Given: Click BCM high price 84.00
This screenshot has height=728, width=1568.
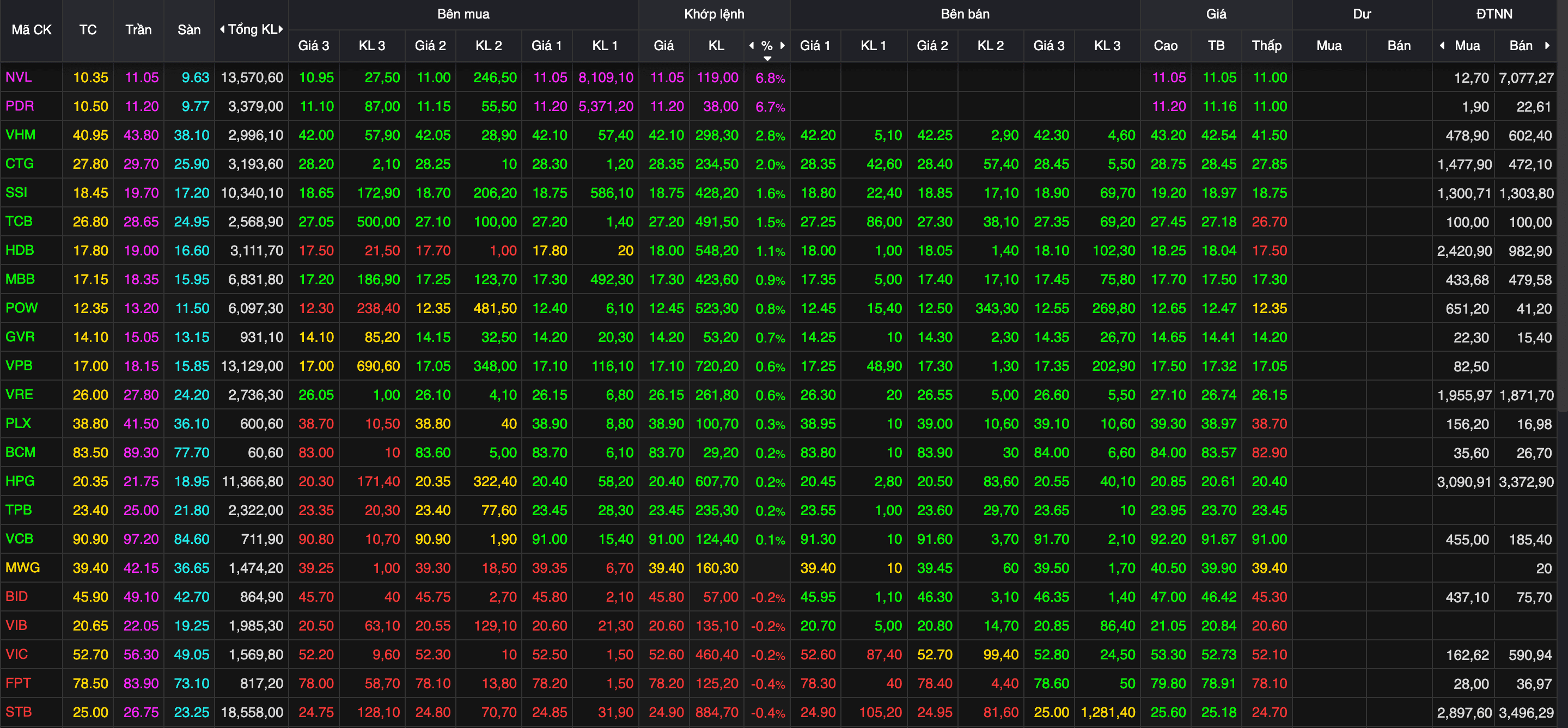Looking at the screenshot, I should point(1168,452).
